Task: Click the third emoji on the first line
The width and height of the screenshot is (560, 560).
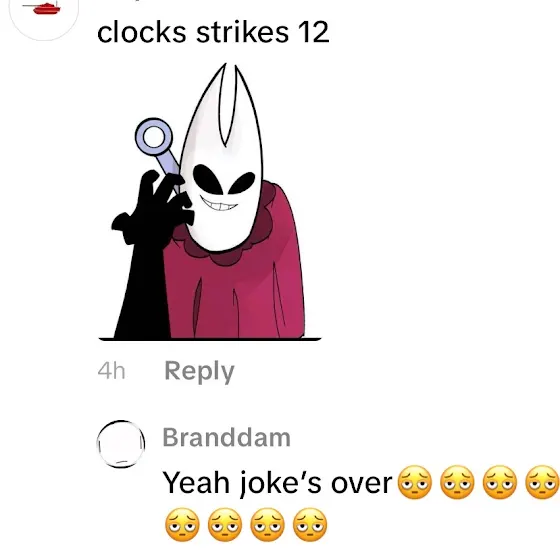Action: point(500,482)
